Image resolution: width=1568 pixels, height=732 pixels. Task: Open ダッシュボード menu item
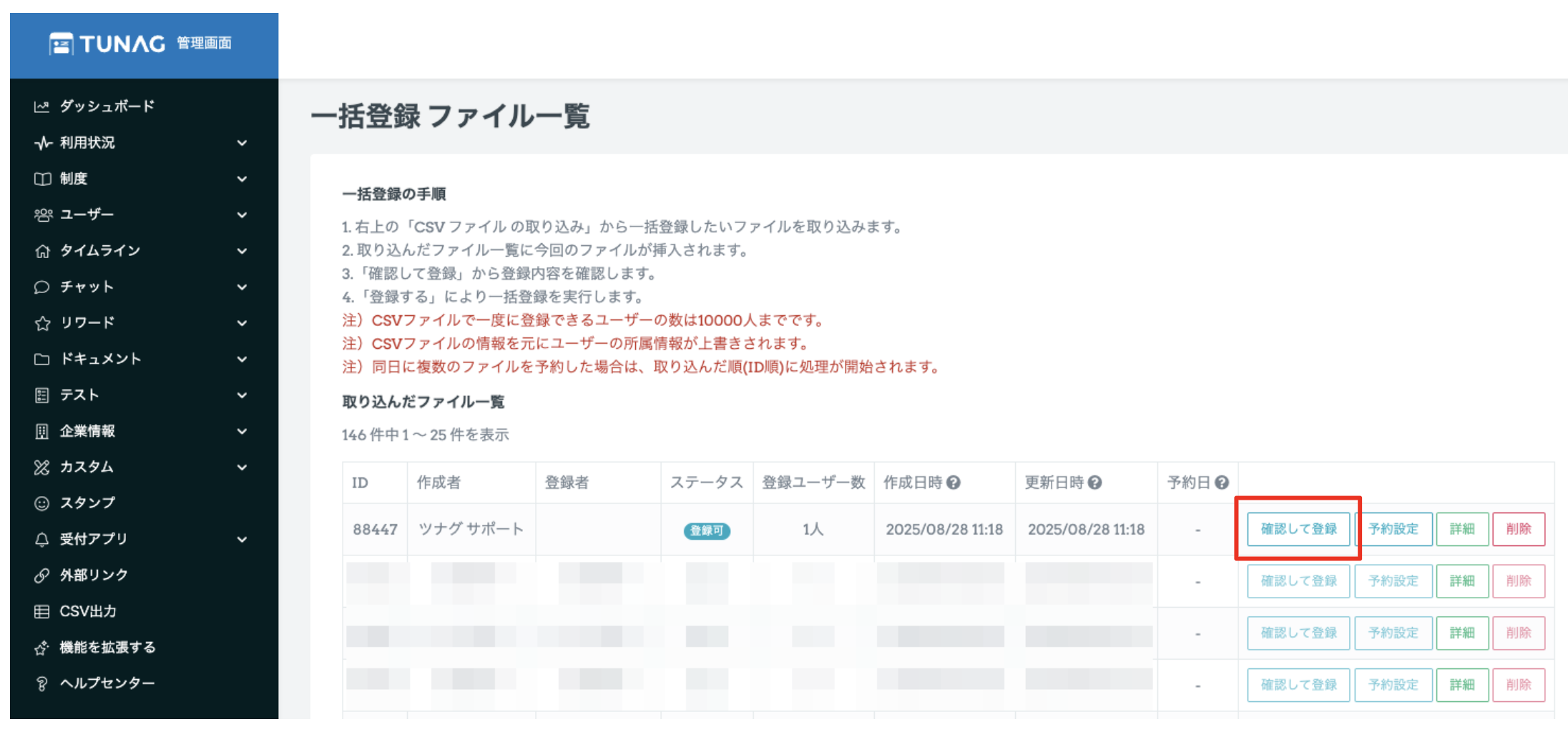pos(107,107)
